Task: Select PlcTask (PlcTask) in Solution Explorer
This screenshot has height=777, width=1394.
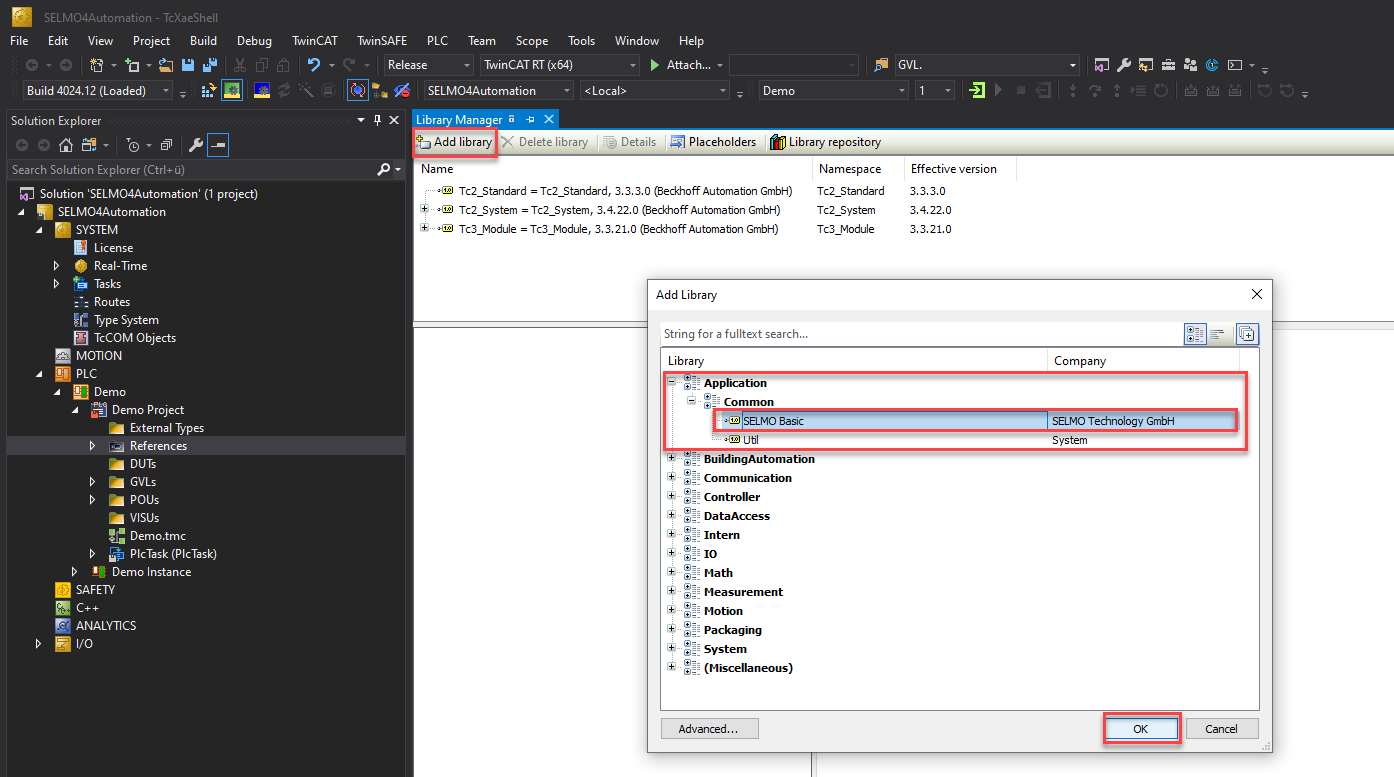Action: point(173,554)
